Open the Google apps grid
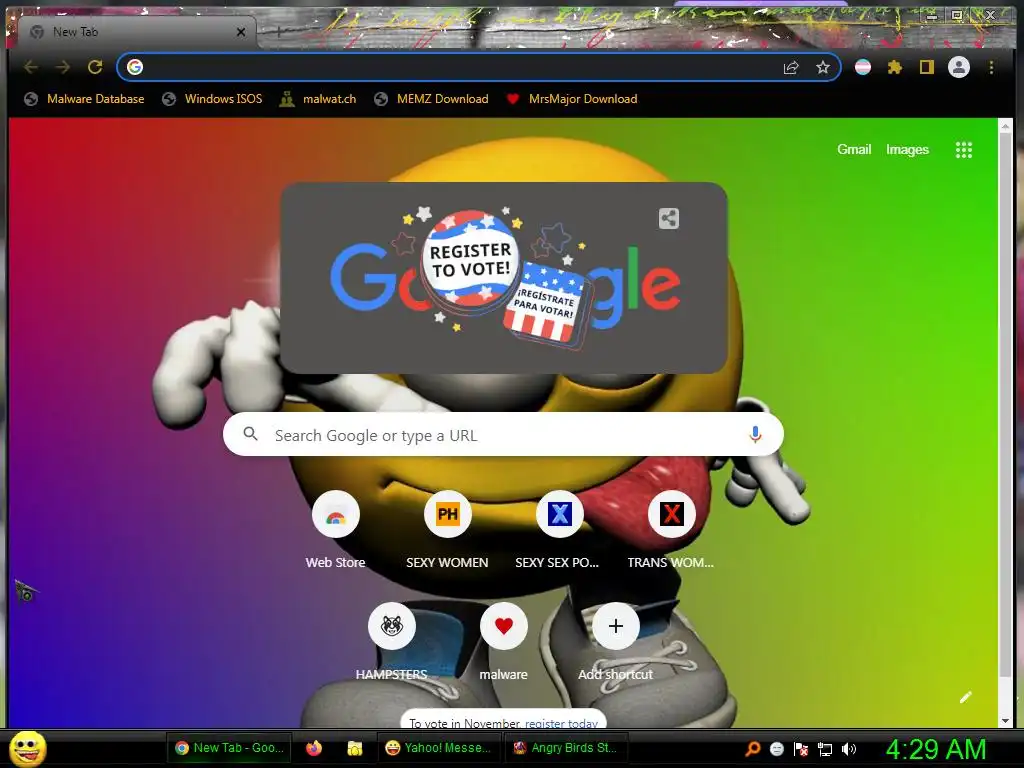The image size is (1024, 768). coord(964,150)
